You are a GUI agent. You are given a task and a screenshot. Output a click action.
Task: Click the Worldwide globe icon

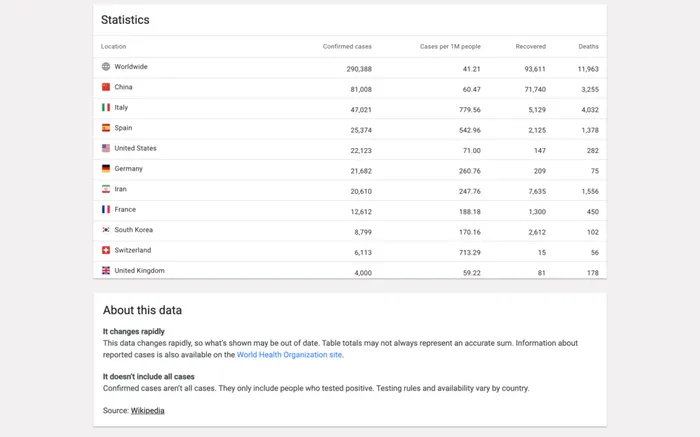point(106,67)
